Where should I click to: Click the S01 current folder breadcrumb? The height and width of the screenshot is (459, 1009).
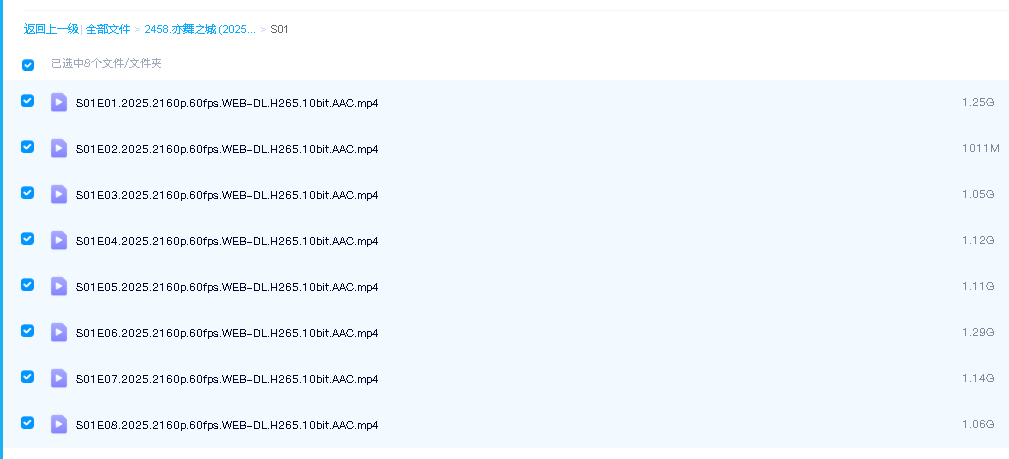coord(279,29)
